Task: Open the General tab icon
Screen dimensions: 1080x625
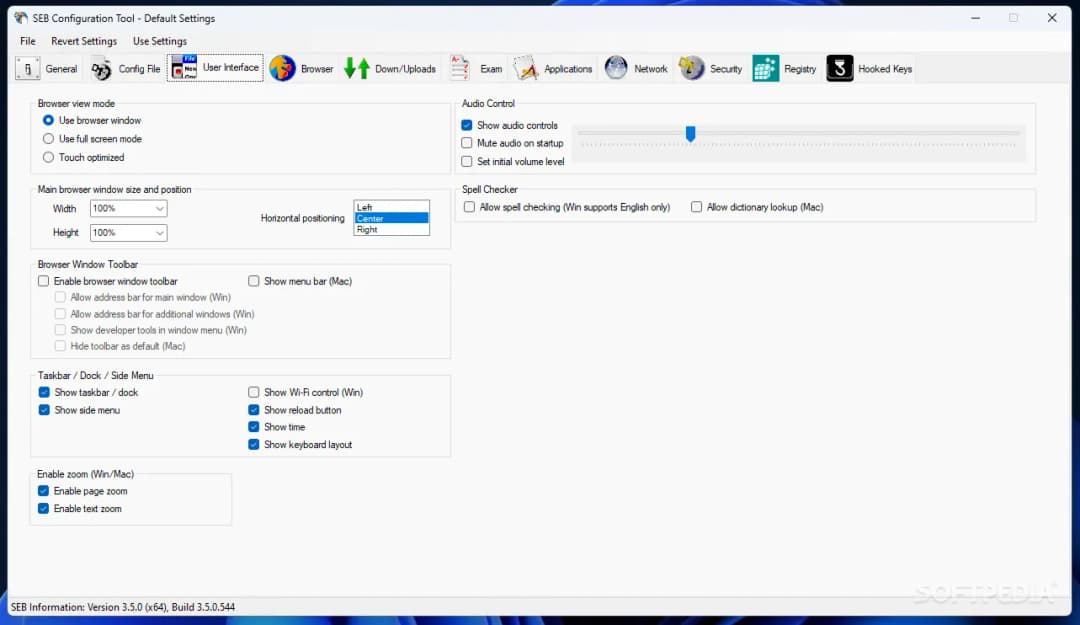Action: [28, 69]
